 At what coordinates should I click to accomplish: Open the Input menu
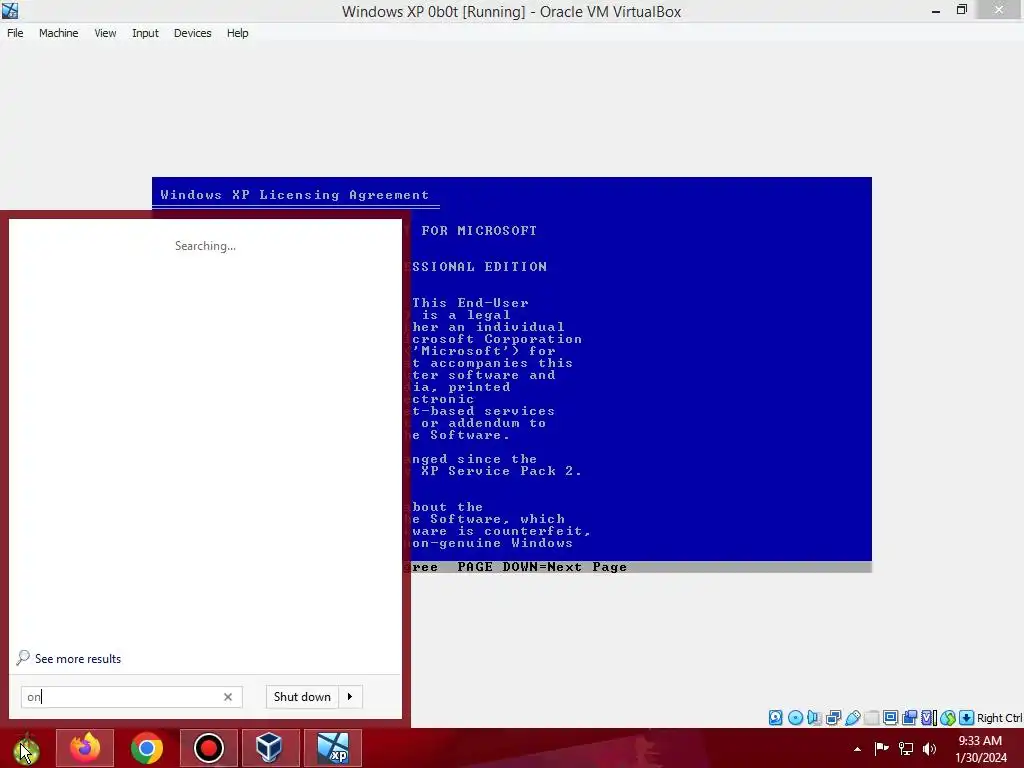tap(145, 33)
